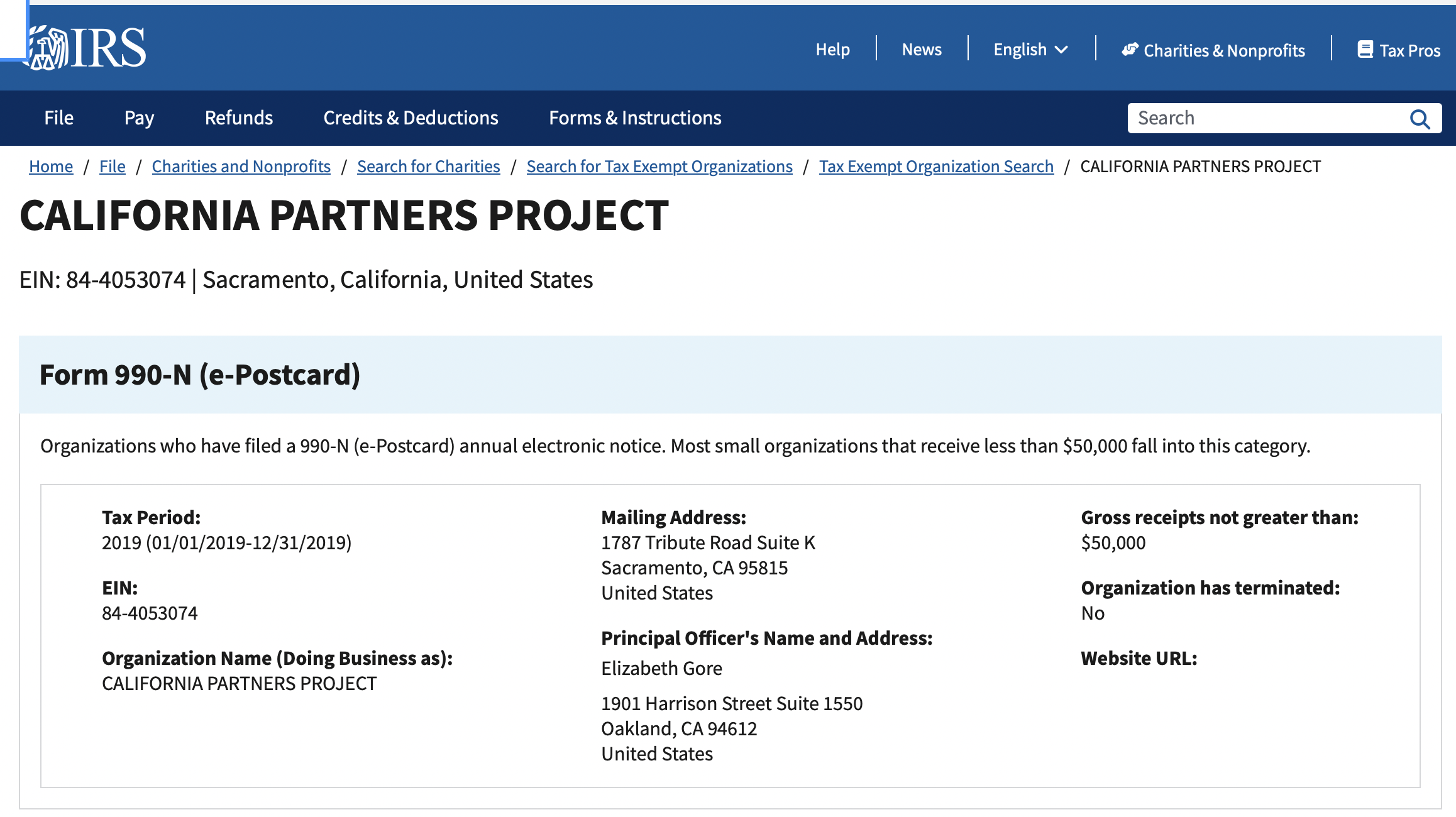
Task: Open Search for Charities breadcrumb
Action: pos(429,167)
